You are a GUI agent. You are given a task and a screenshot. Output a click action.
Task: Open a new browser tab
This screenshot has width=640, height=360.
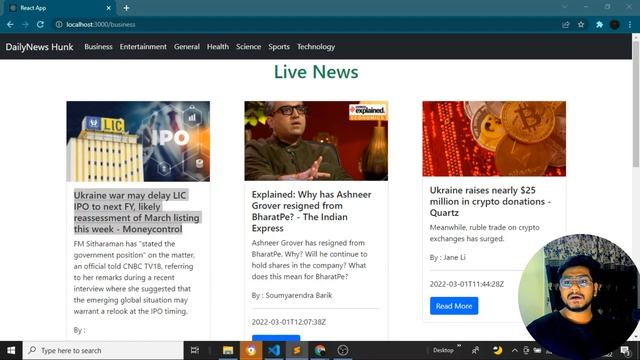126,8
